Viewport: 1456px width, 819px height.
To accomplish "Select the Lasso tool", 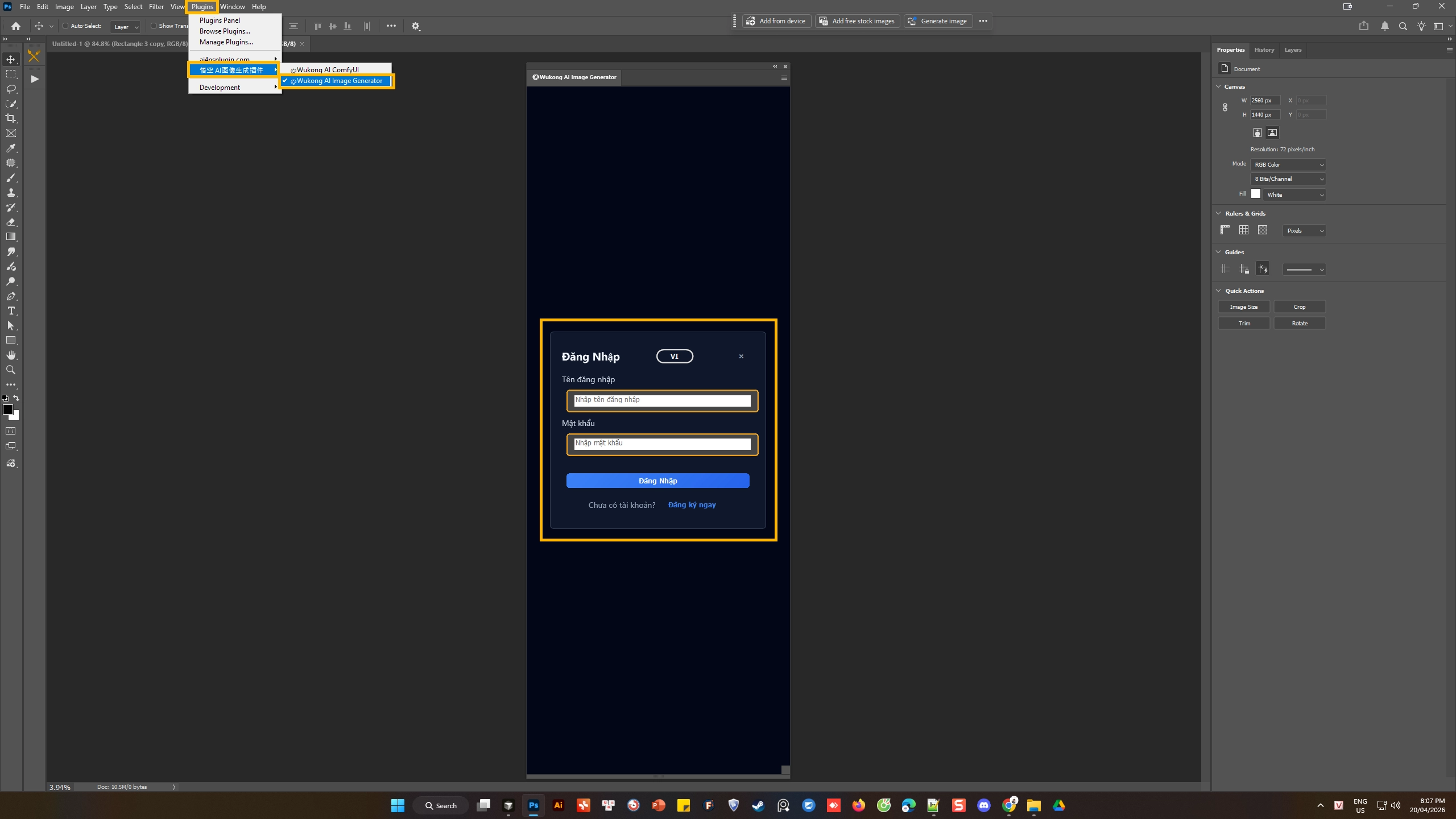I will point(11,89).
